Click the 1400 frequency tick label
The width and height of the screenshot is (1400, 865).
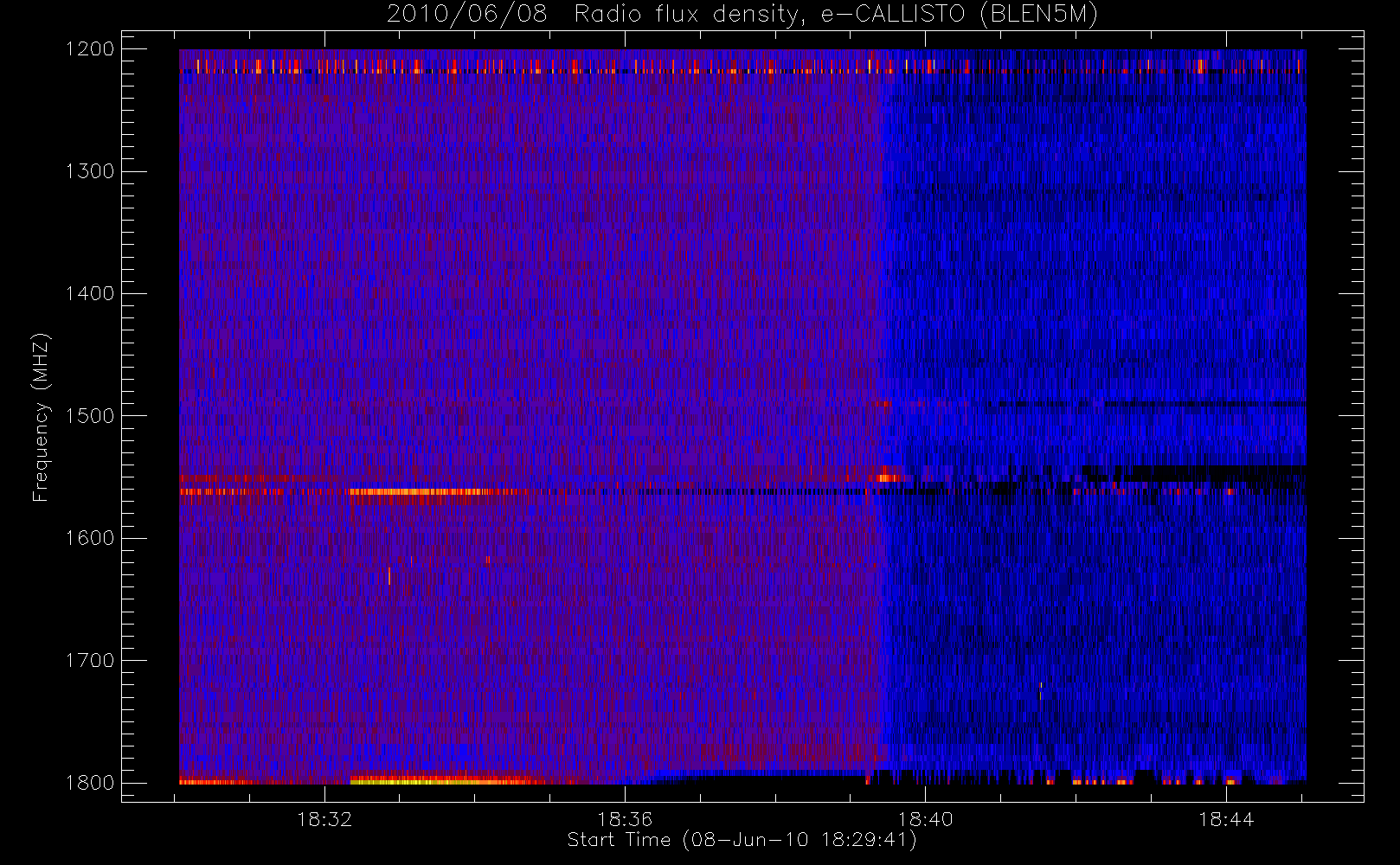coord(90,293)
